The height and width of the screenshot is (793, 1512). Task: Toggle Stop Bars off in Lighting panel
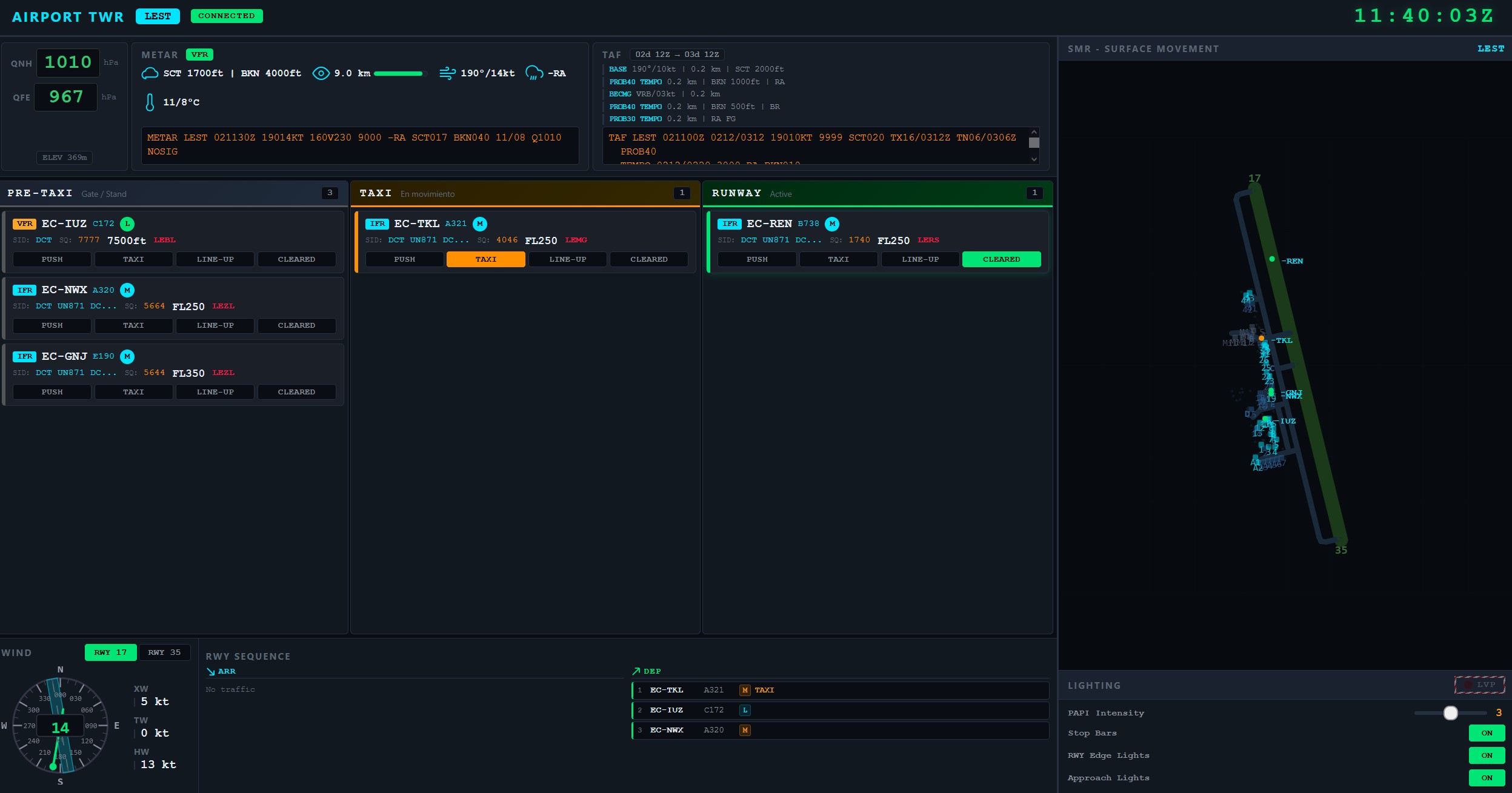(1487, 732)
